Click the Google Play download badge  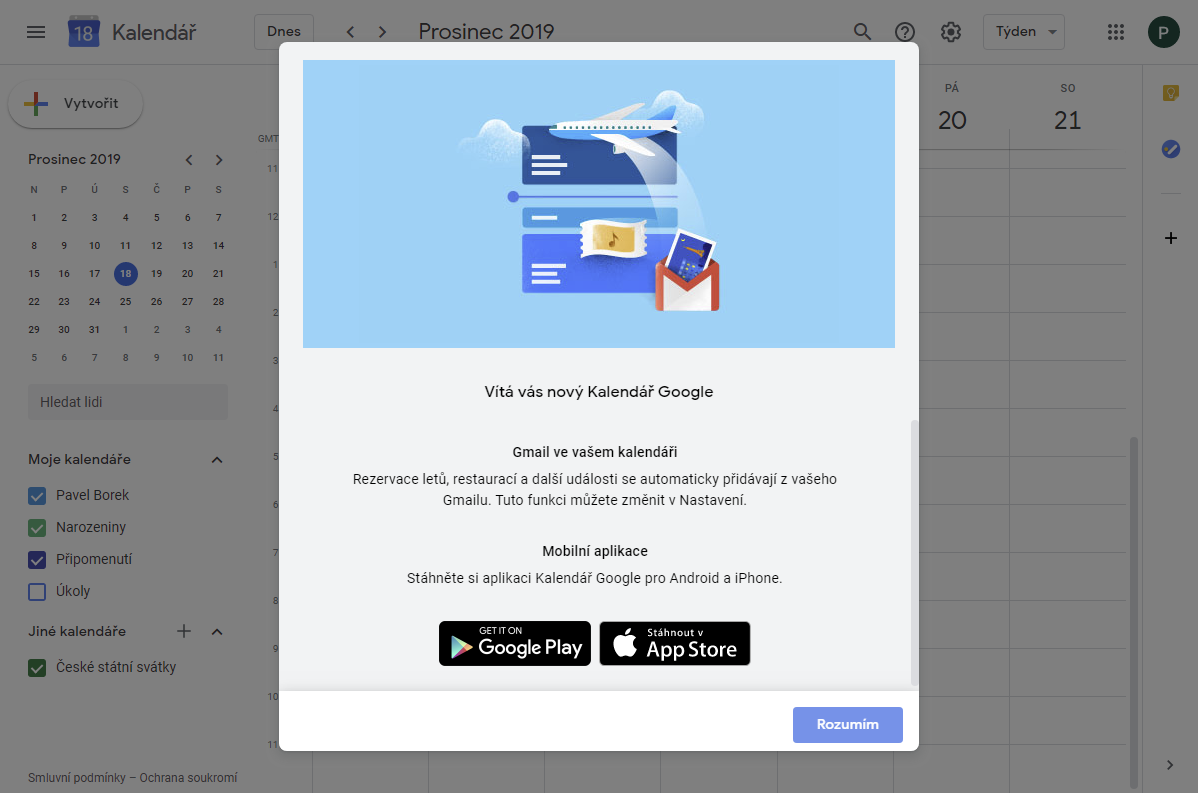tap(515, 643)
